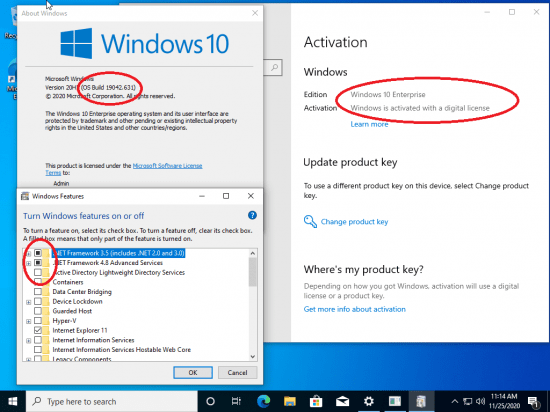Click the Windows Features title bar icon
The width and height of the screenshot is (550, 412).
point(25,196)
